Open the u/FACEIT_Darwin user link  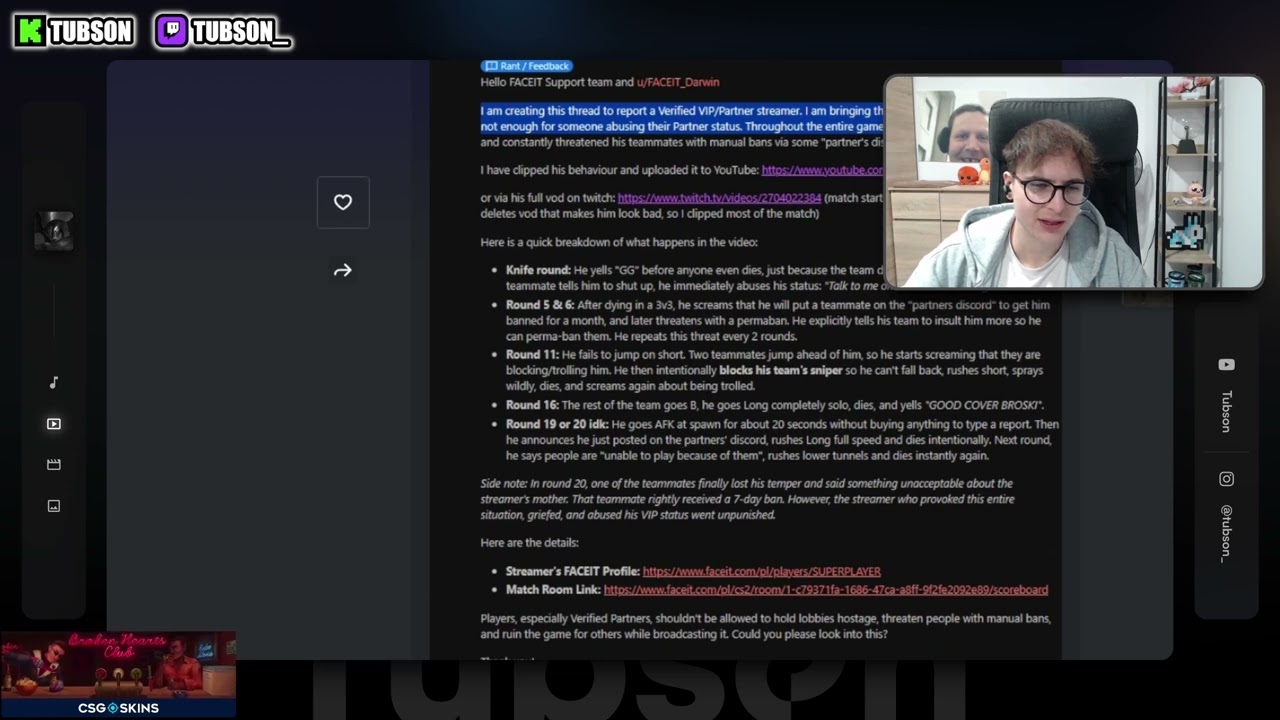[678, 82]
